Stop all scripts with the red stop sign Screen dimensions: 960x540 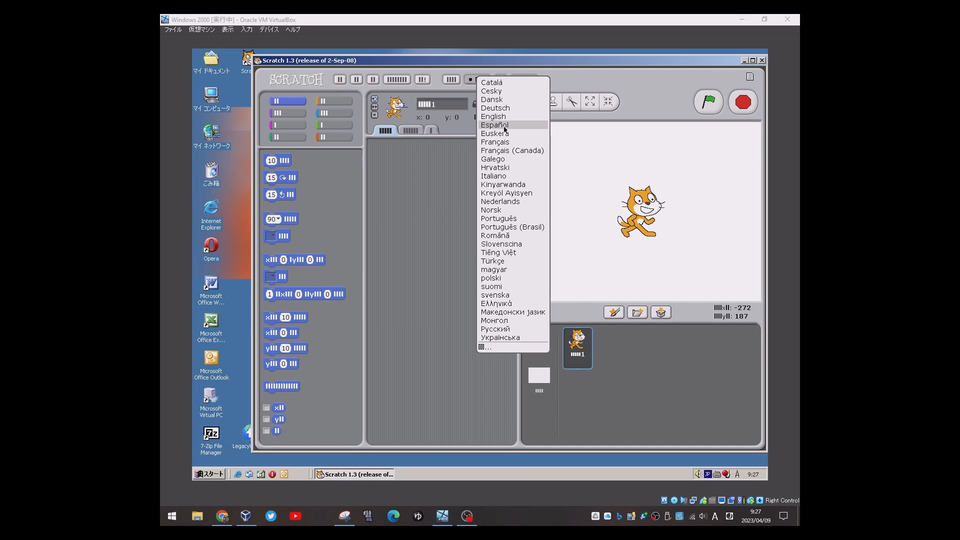pyautogui.click(x=743, y=102)
